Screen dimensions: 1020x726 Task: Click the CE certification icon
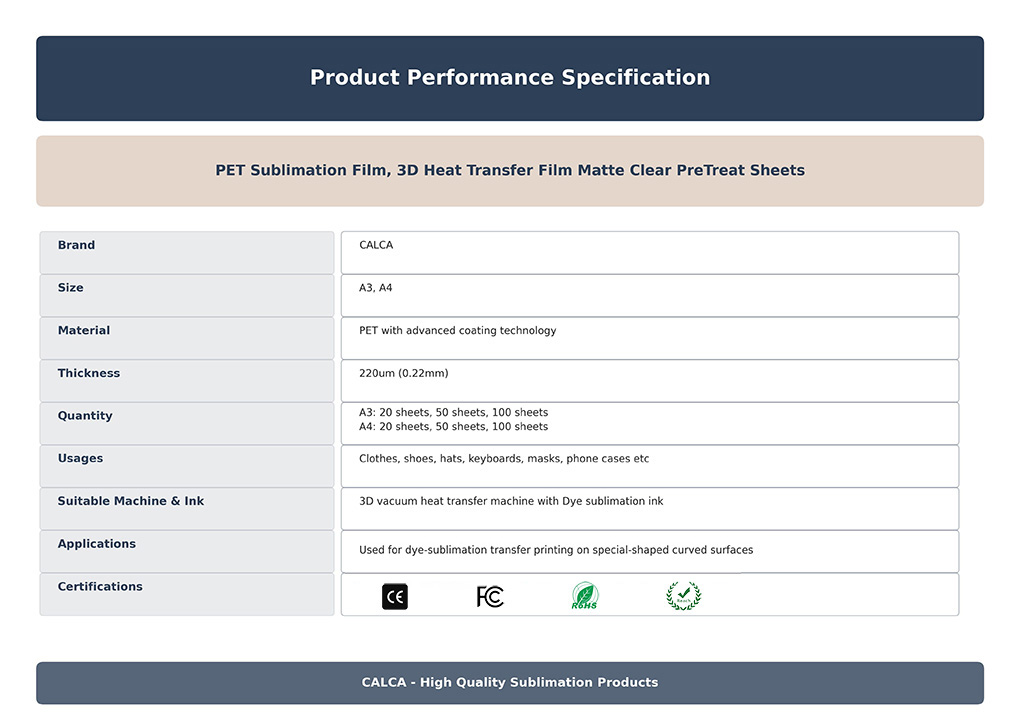point(395,597)
